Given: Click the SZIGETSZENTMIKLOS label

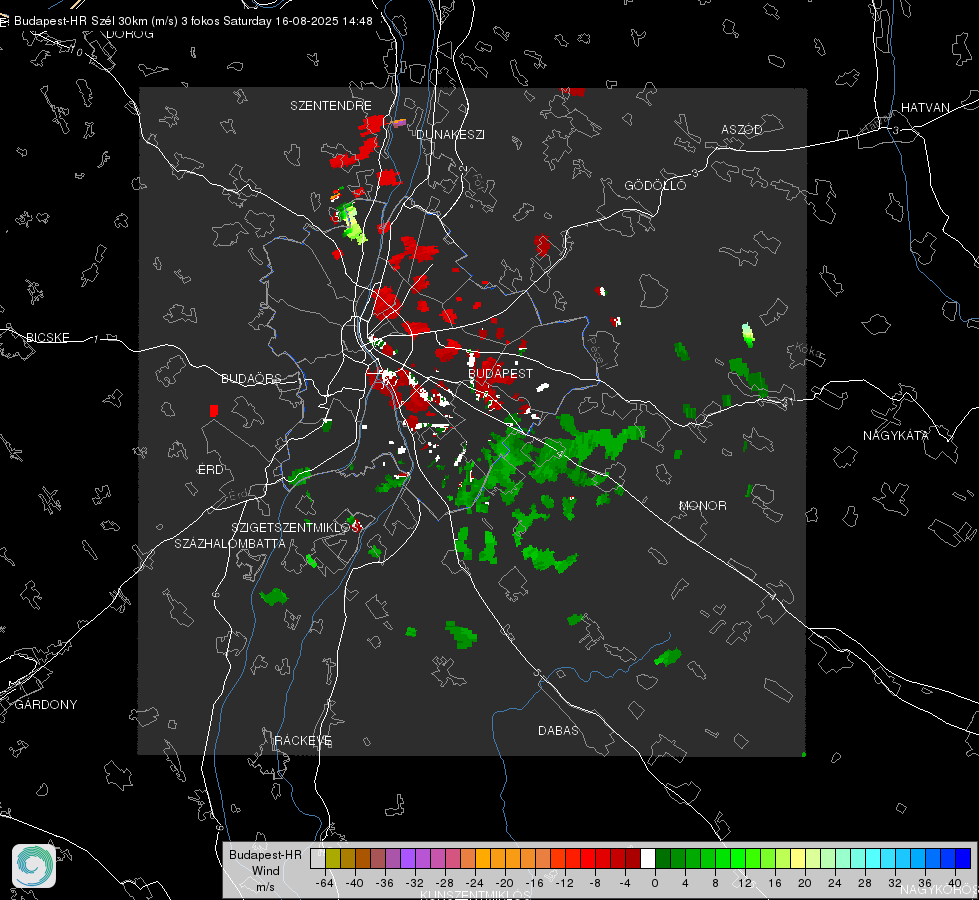Looking at the screenshot, I should coord(296,528).
